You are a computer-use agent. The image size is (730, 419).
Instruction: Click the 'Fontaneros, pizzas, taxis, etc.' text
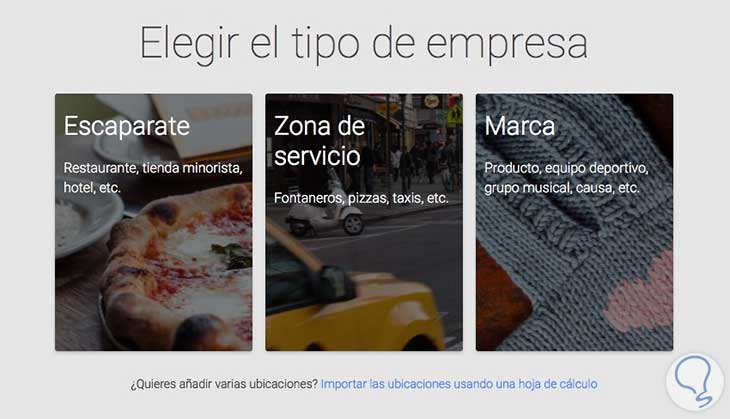[x=361, y=198]
